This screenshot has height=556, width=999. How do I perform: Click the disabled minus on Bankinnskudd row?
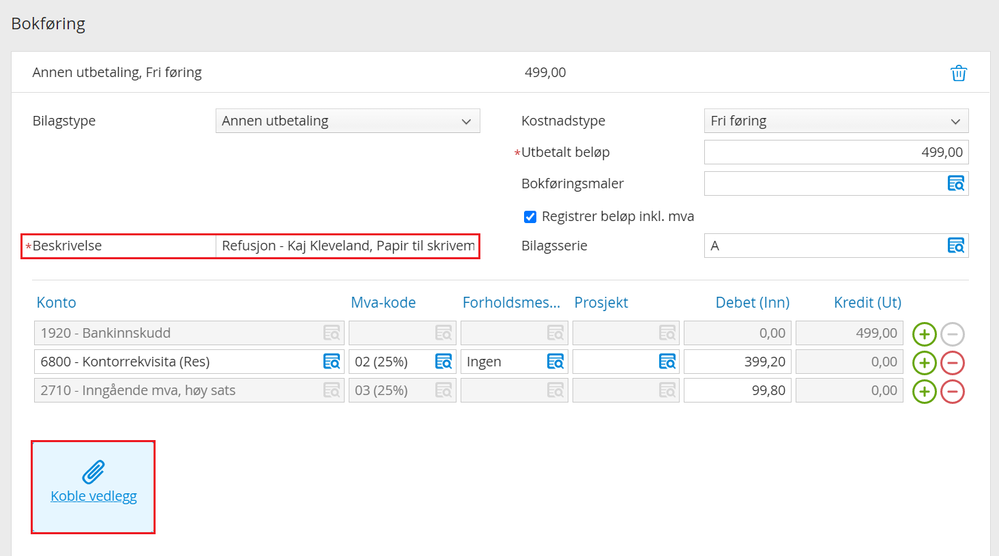pyautogui.click(x=952, y=334)
